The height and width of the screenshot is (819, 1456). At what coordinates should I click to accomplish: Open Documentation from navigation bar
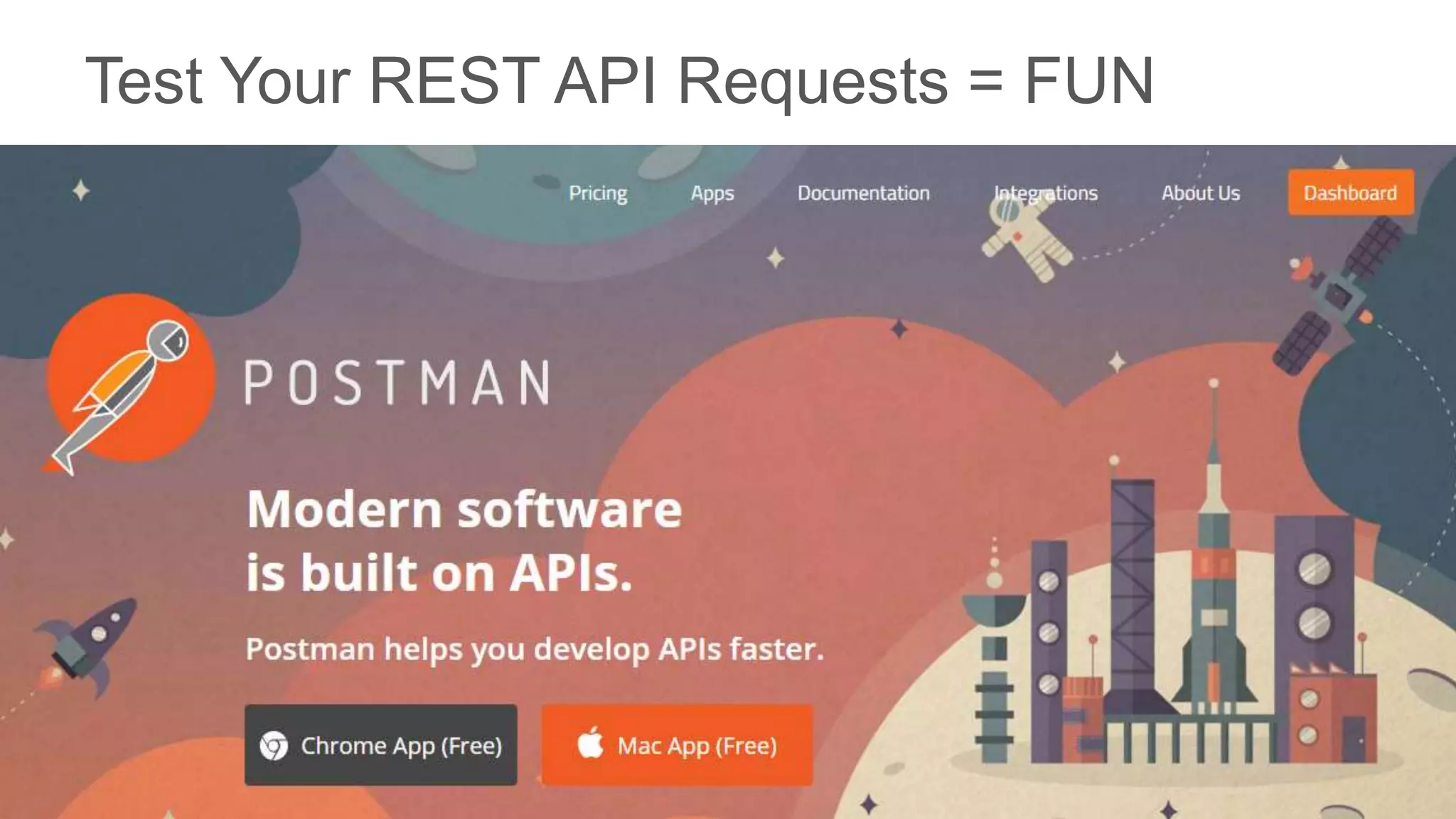point(863,193)
